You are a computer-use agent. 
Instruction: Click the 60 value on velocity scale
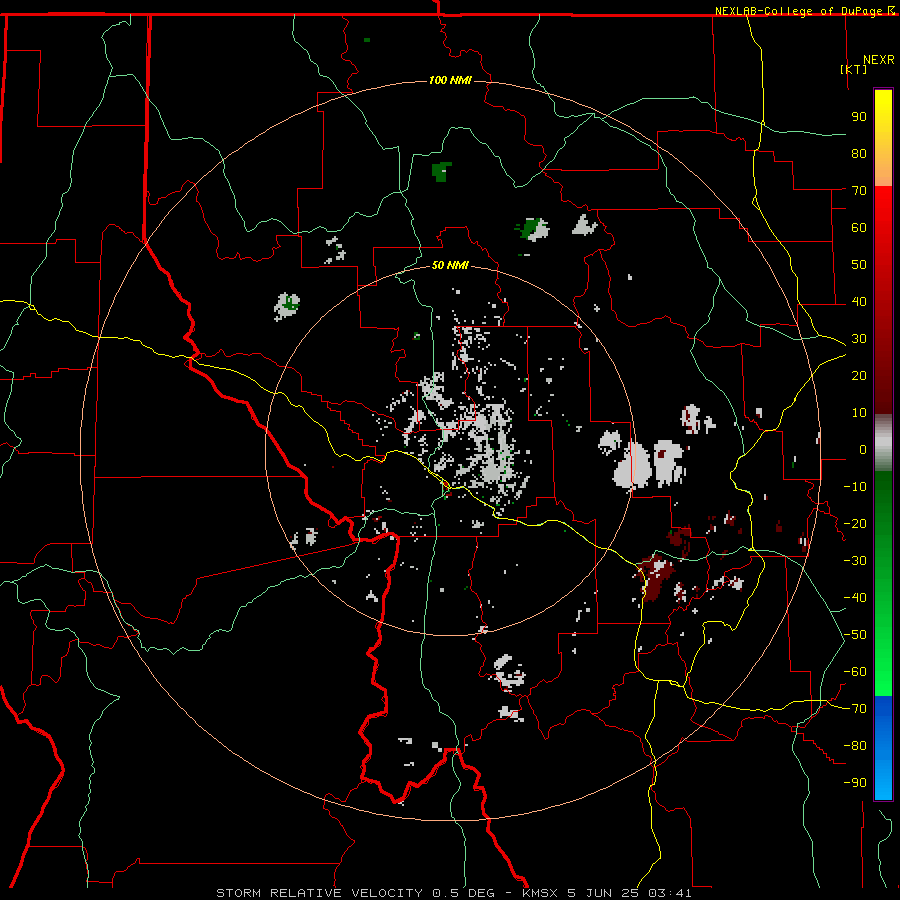click(x=859, y=228)
